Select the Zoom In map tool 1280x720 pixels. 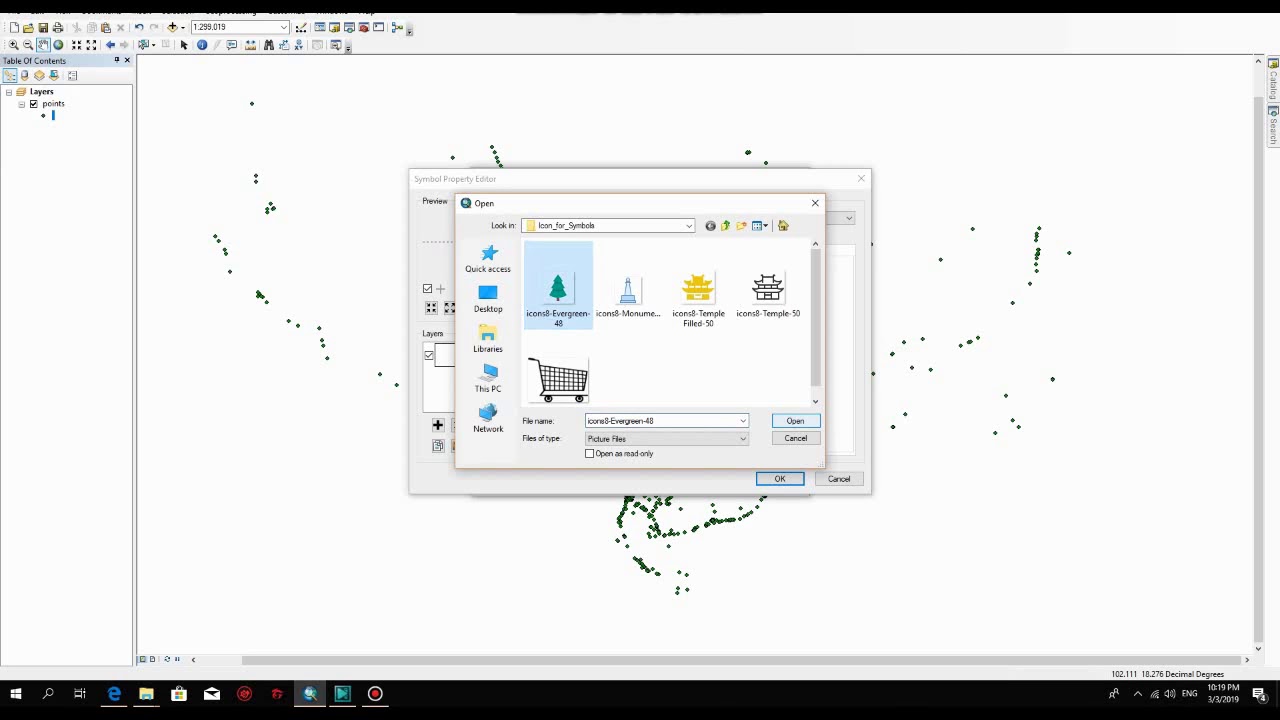pyautogui.click(x=13, y=45)
